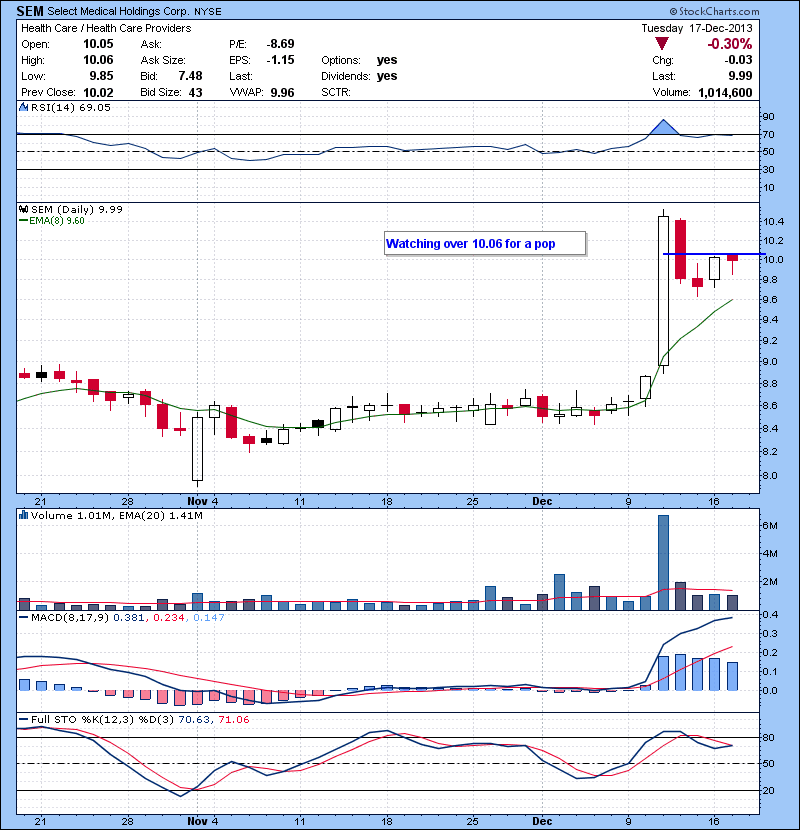Click the SCTR label
This screenshot has width=800, height=830.
tap(336, 92)
